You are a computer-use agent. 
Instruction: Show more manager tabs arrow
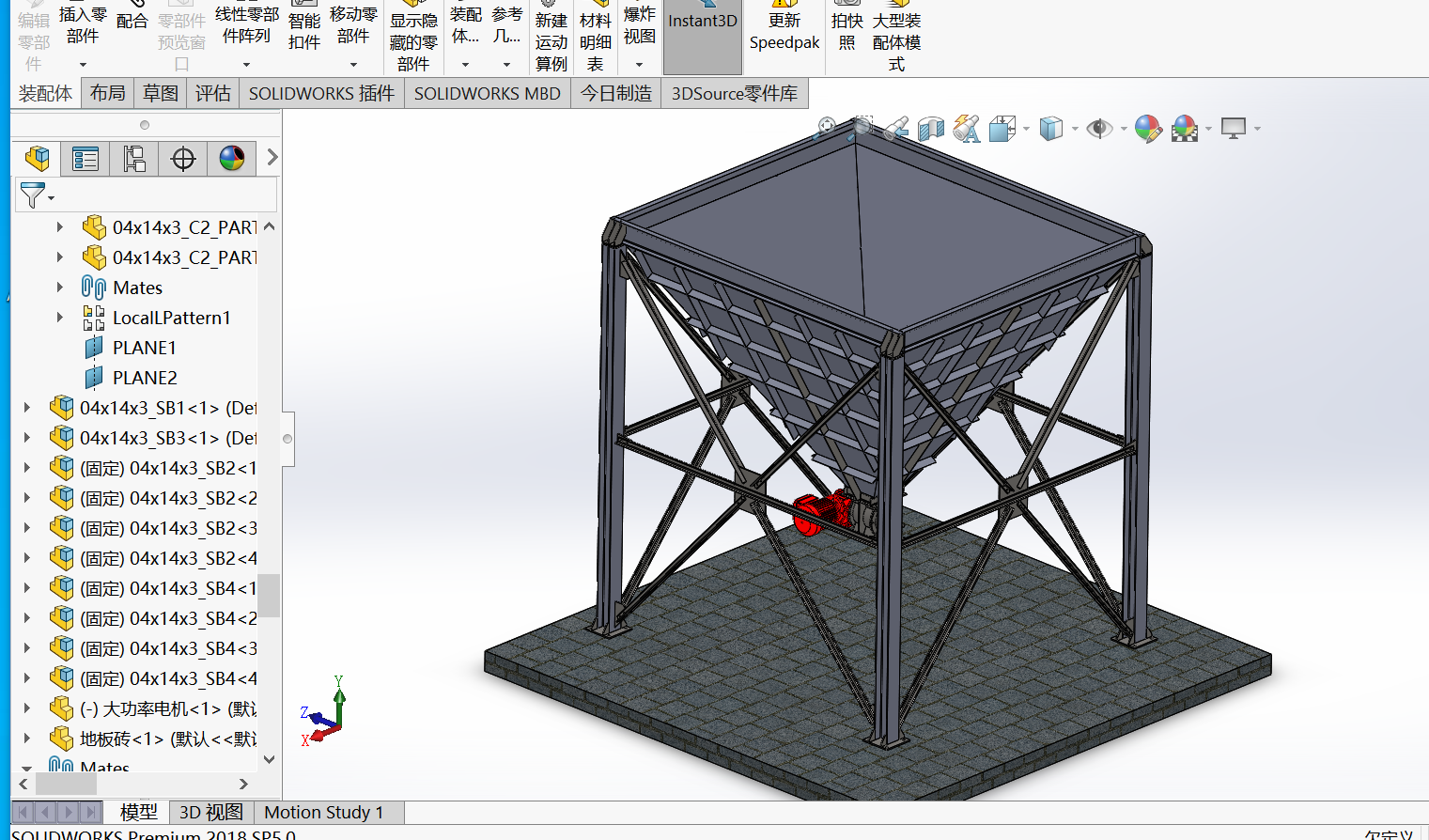pyautogui.click(x=272, y=157)
